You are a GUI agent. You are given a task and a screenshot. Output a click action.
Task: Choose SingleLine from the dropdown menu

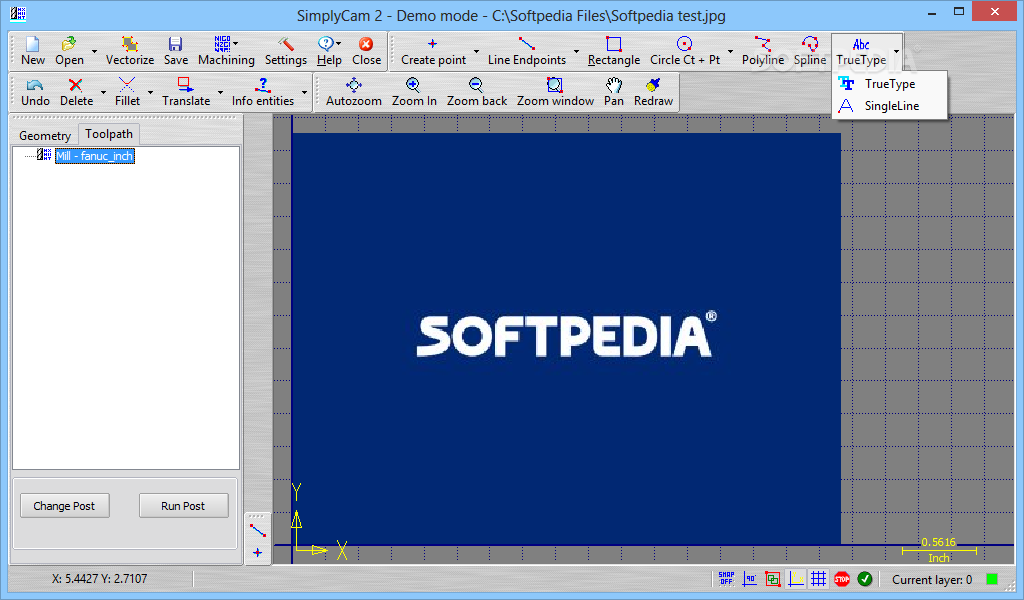(889, 106)
